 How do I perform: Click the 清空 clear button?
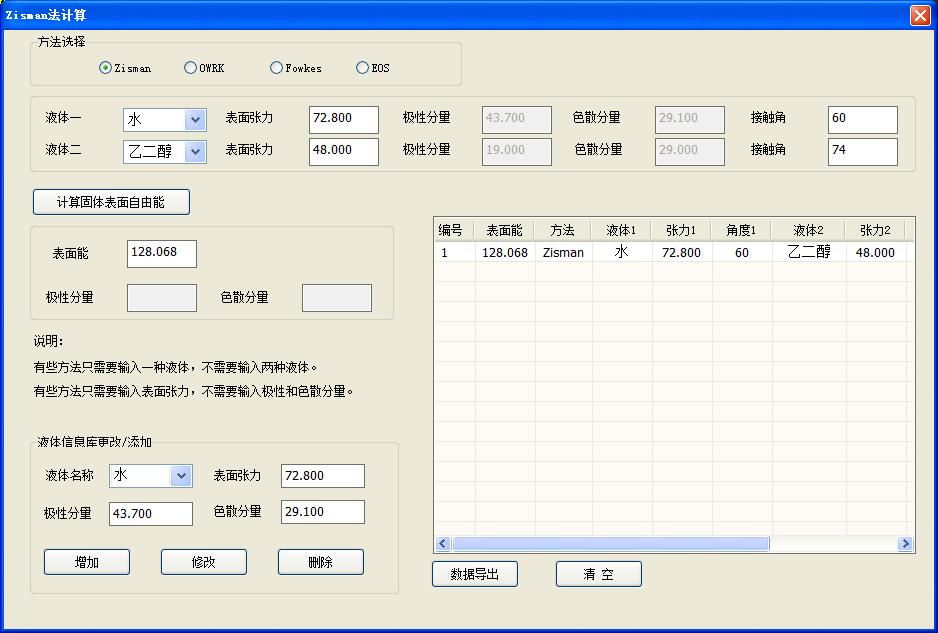[x=597, y=573]
